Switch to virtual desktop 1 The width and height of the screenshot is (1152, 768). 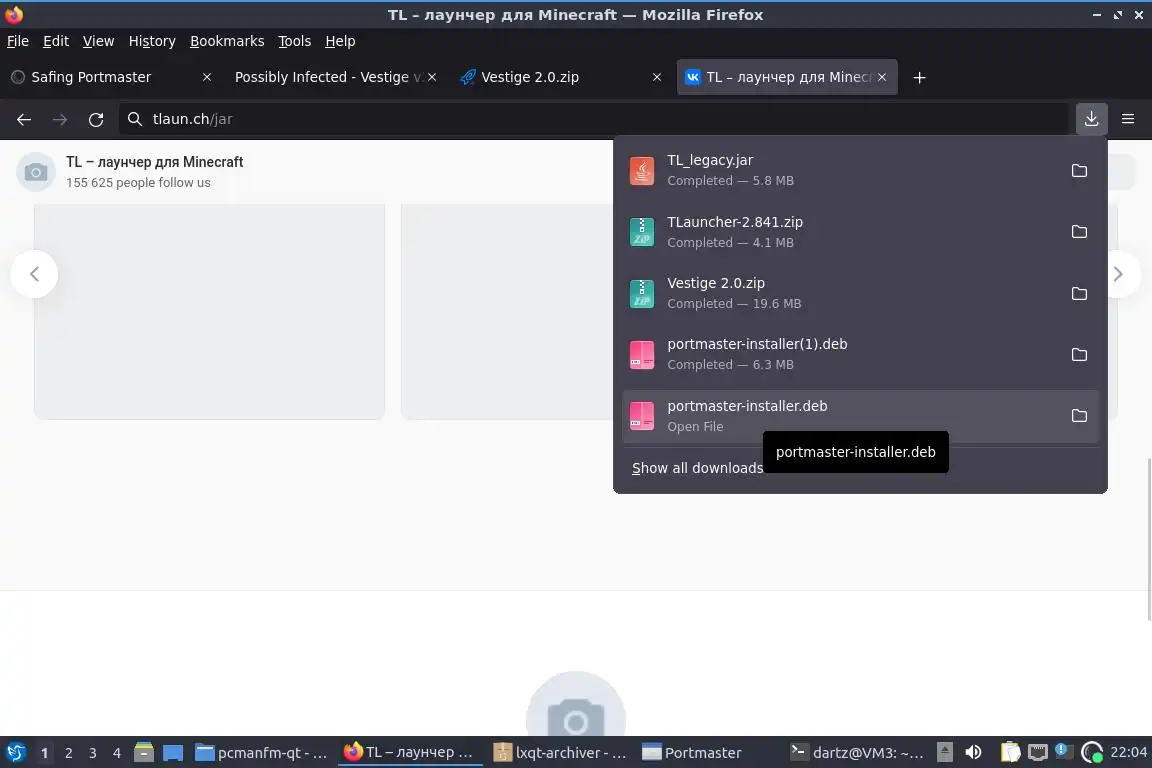point(44,753)
